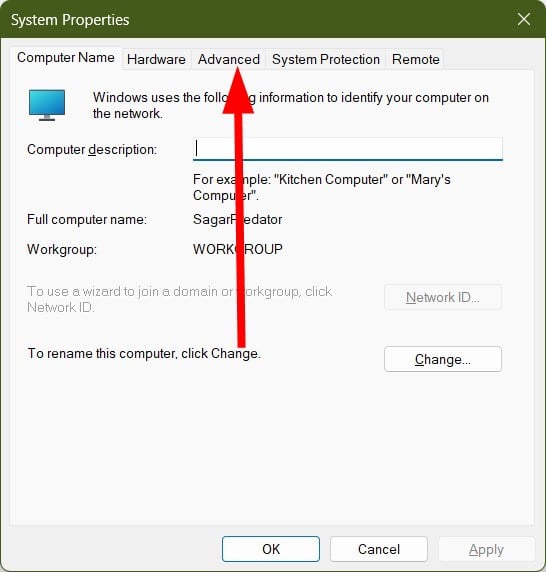This screenshot has width=546, height=572.
Task: Switch to the Advanced tab
Action: [229, 59]
